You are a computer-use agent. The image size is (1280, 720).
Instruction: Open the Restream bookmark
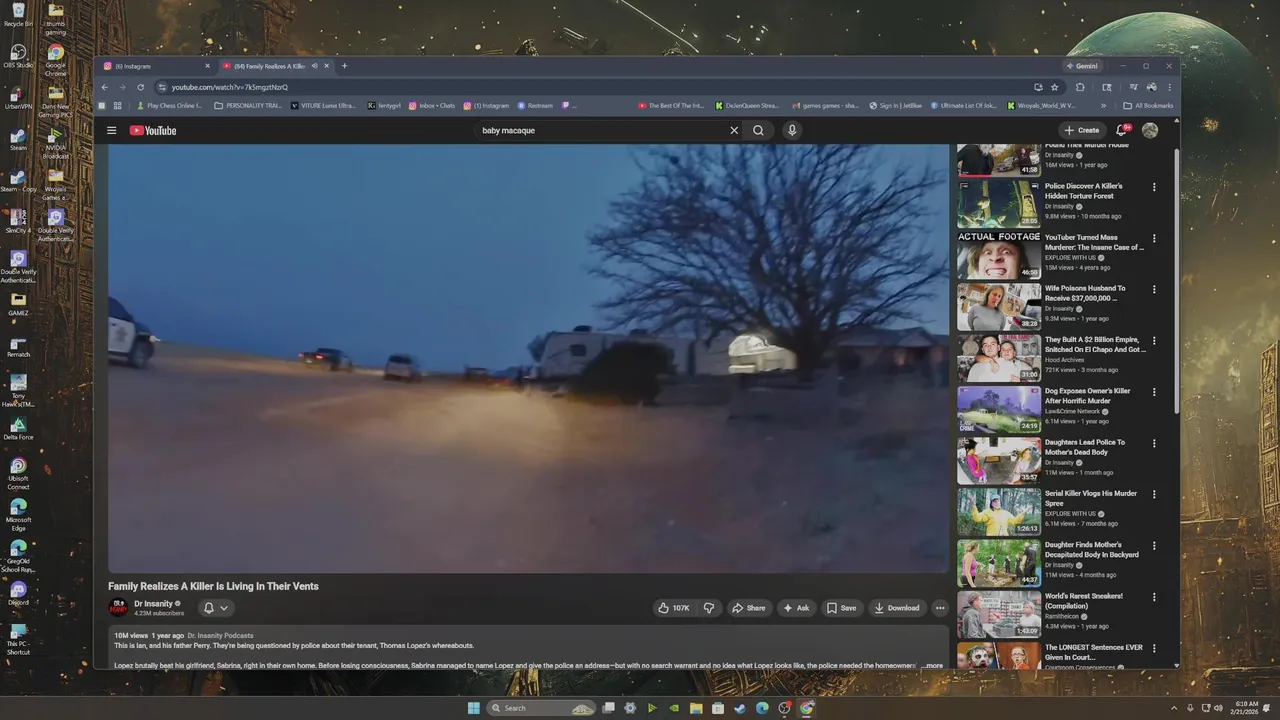[x=535, y=105]
